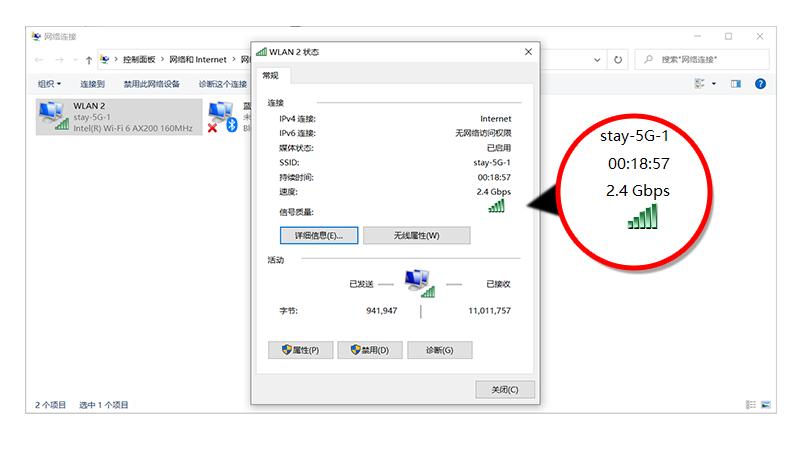Toggle the preview pane icon
The width and height of the screenshot is (800, 457).
tap(736, 84)
